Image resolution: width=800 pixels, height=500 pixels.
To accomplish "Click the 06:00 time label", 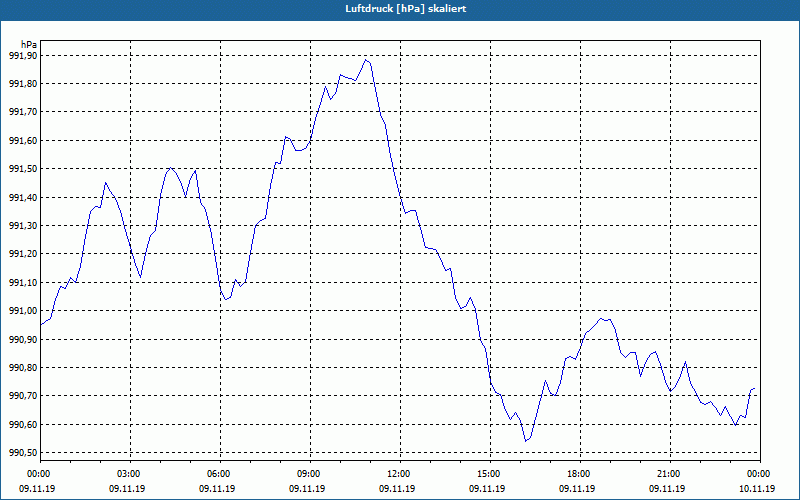I will (x=218, y=474).
